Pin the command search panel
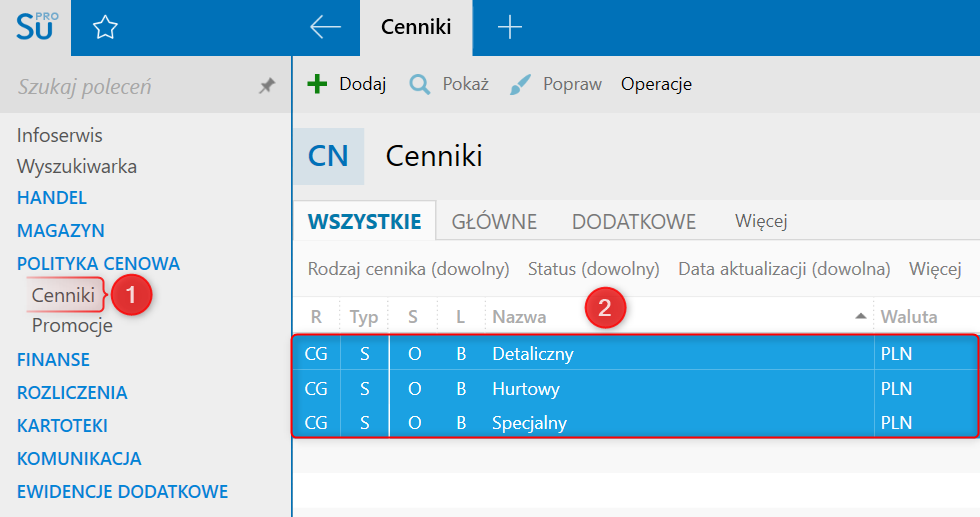 tap(267, 87)
